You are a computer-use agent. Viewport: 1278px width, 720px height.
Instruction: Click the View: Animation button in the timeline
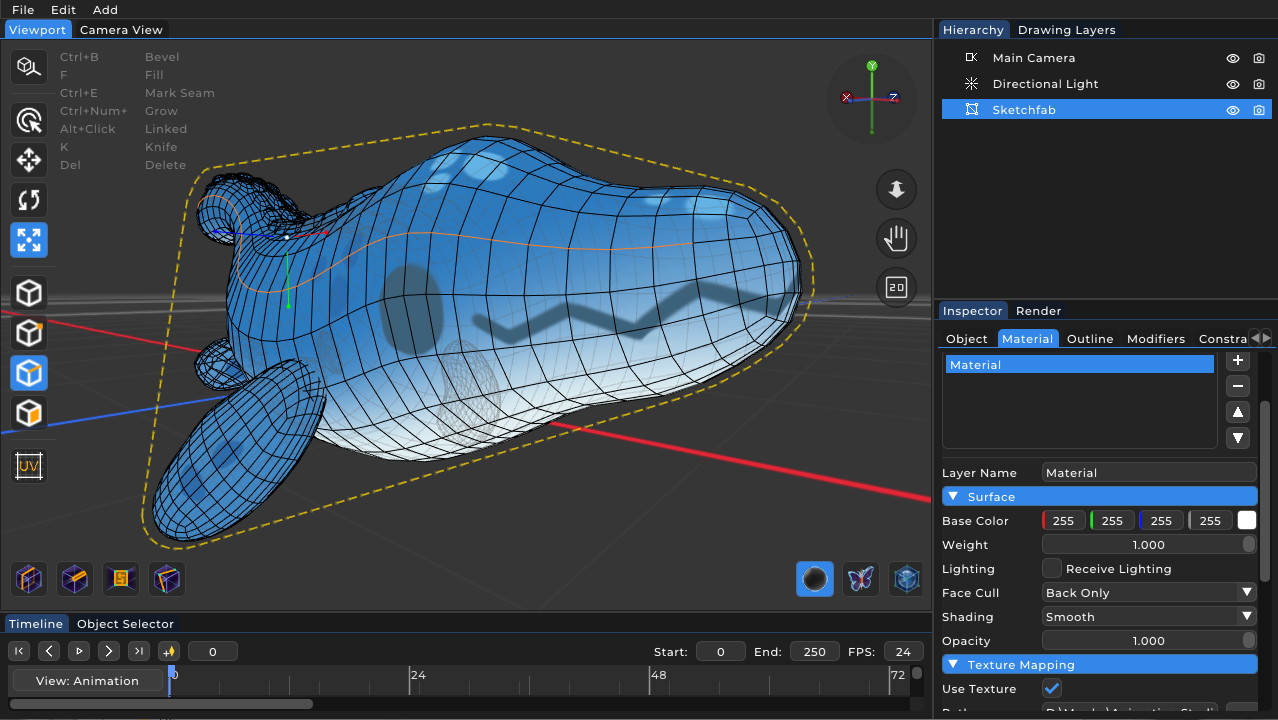coord(88,678)
